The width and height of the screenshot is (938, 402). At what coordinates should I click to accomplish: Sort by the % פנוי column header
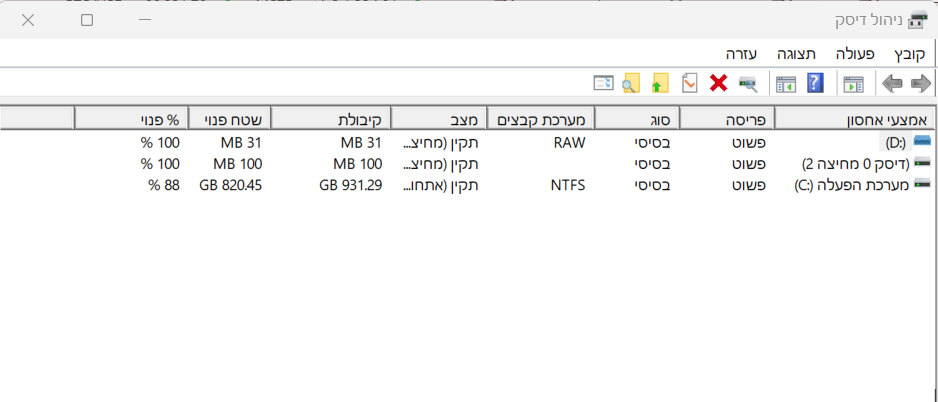(131, 118)
